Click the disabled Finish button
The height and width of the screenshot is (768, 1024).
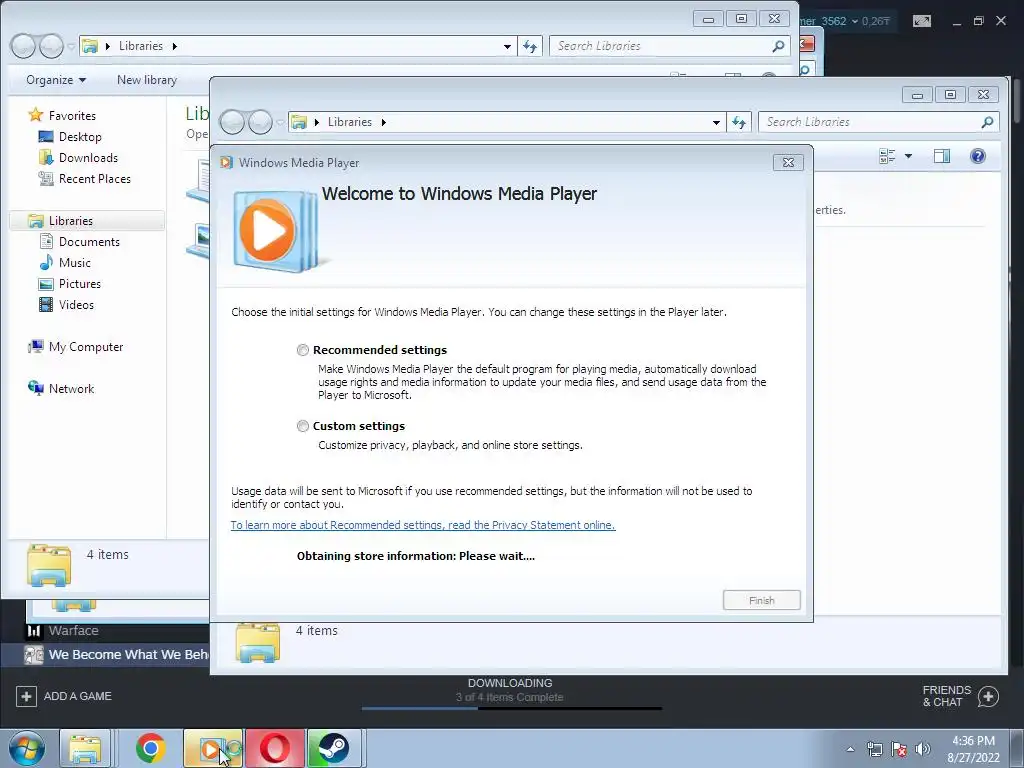tap(761, 600)
